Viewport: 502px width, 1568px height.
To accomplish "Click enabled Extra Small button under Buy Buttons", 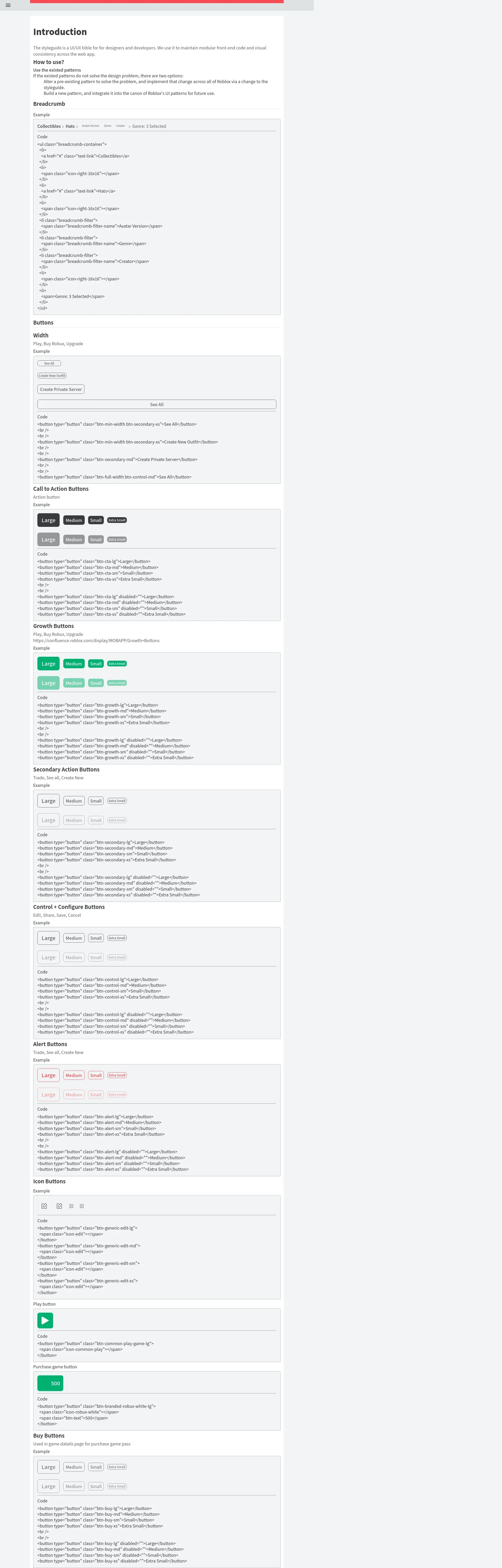I will click(117, 1467).
